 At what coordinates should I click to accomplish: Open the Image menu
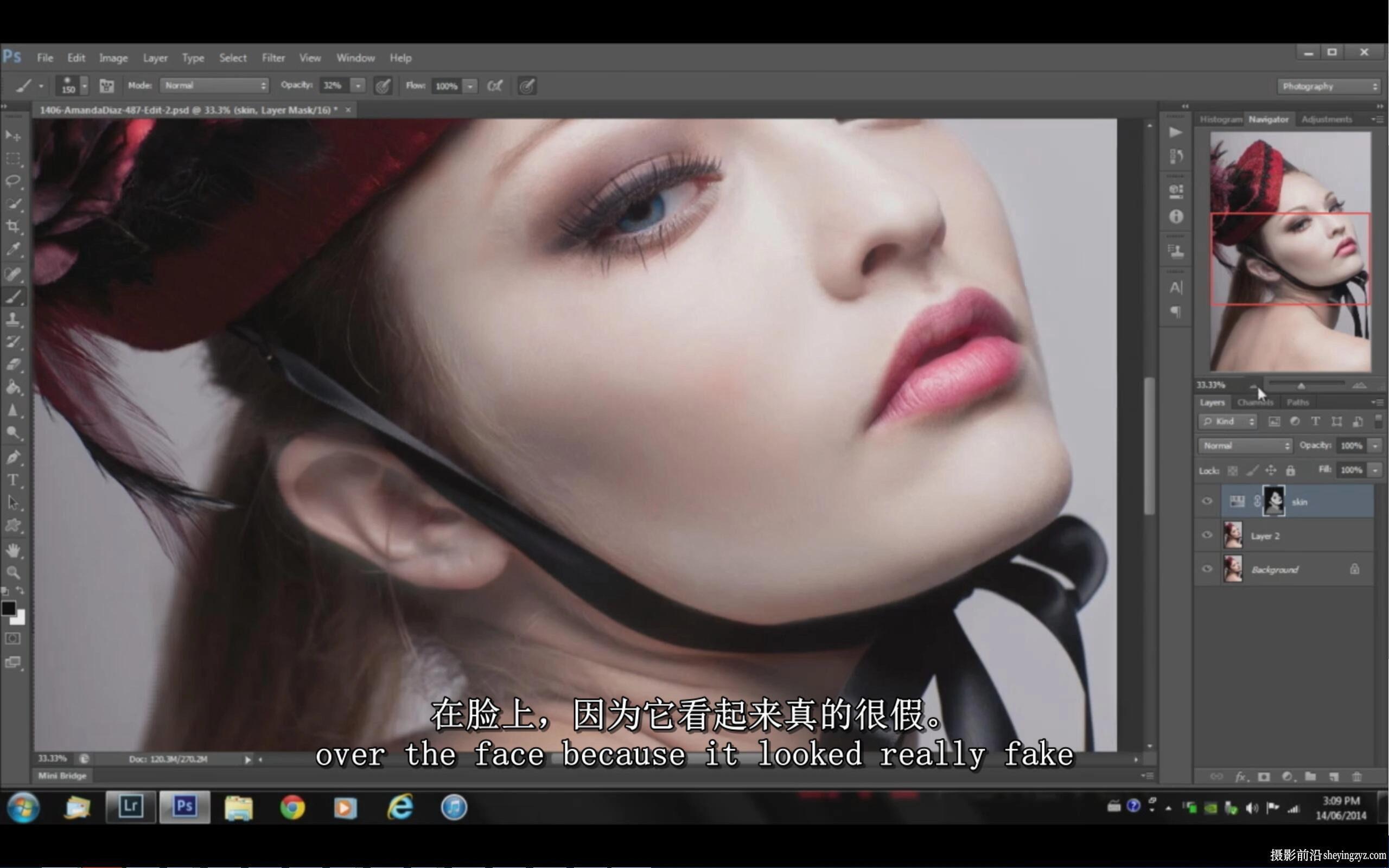click(113, 58)
